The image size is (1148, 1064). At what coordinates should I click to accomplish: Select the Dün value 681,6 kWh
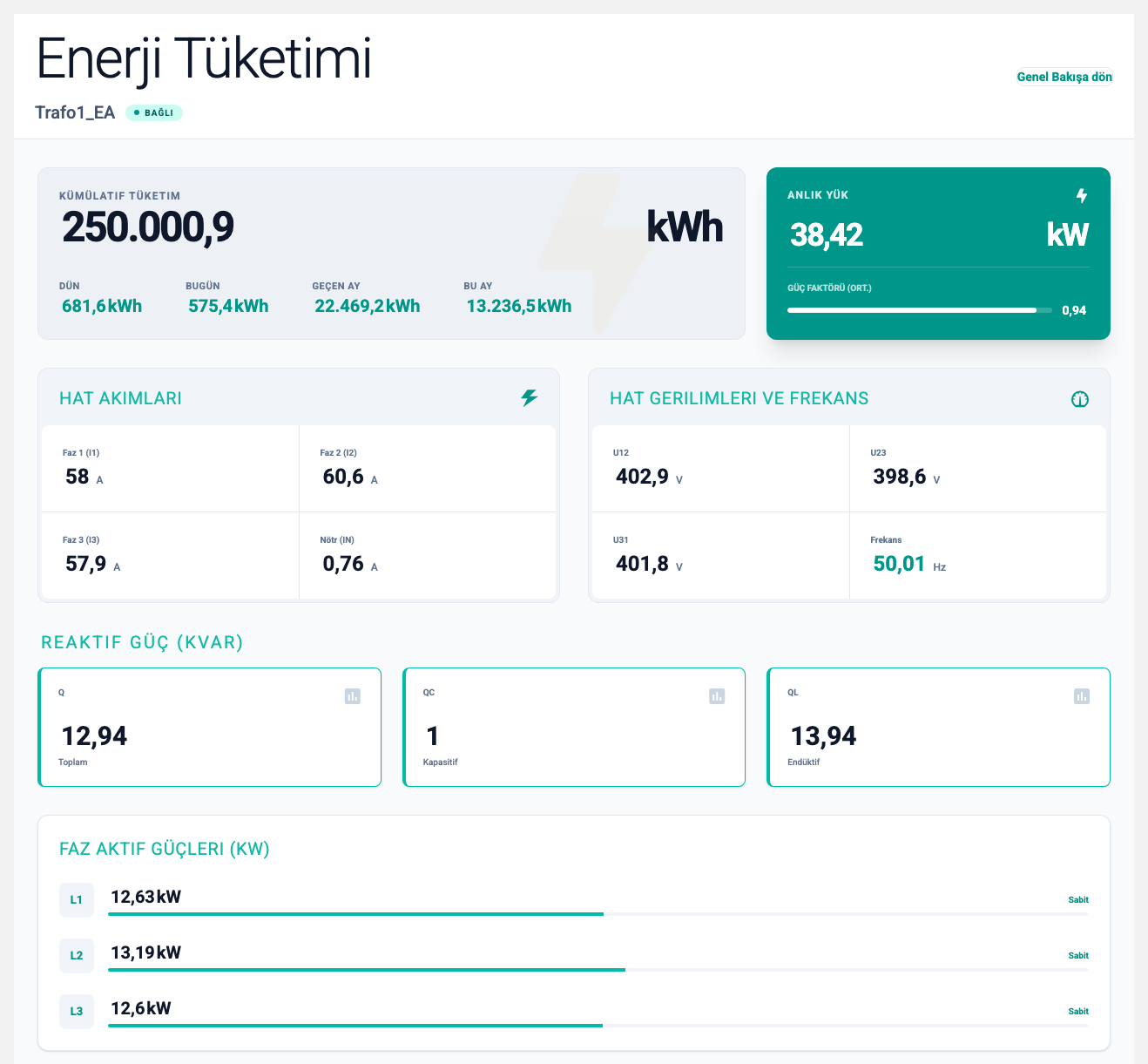pos(102,306)
